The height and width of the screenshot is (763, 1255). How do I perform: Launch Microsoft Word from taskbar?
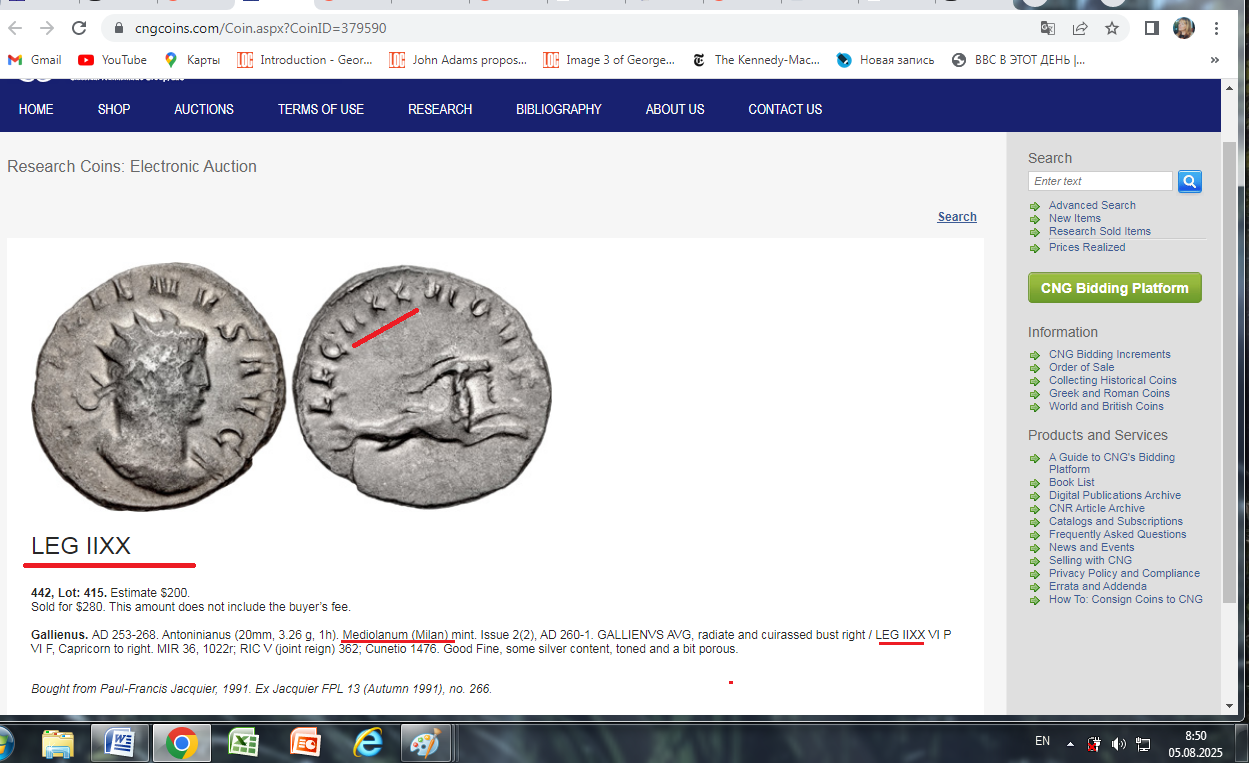tap(119, 743)
